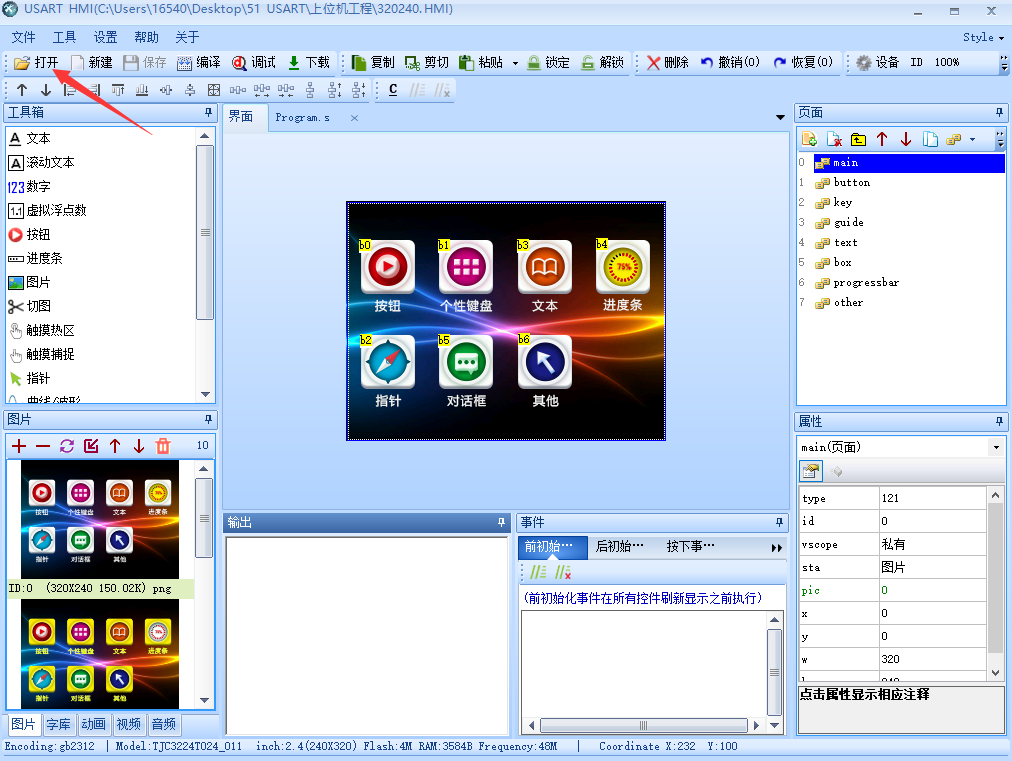The image size is (1012, 761).
Task: Start the 调试 debug tool
Action: click(254, 63)
